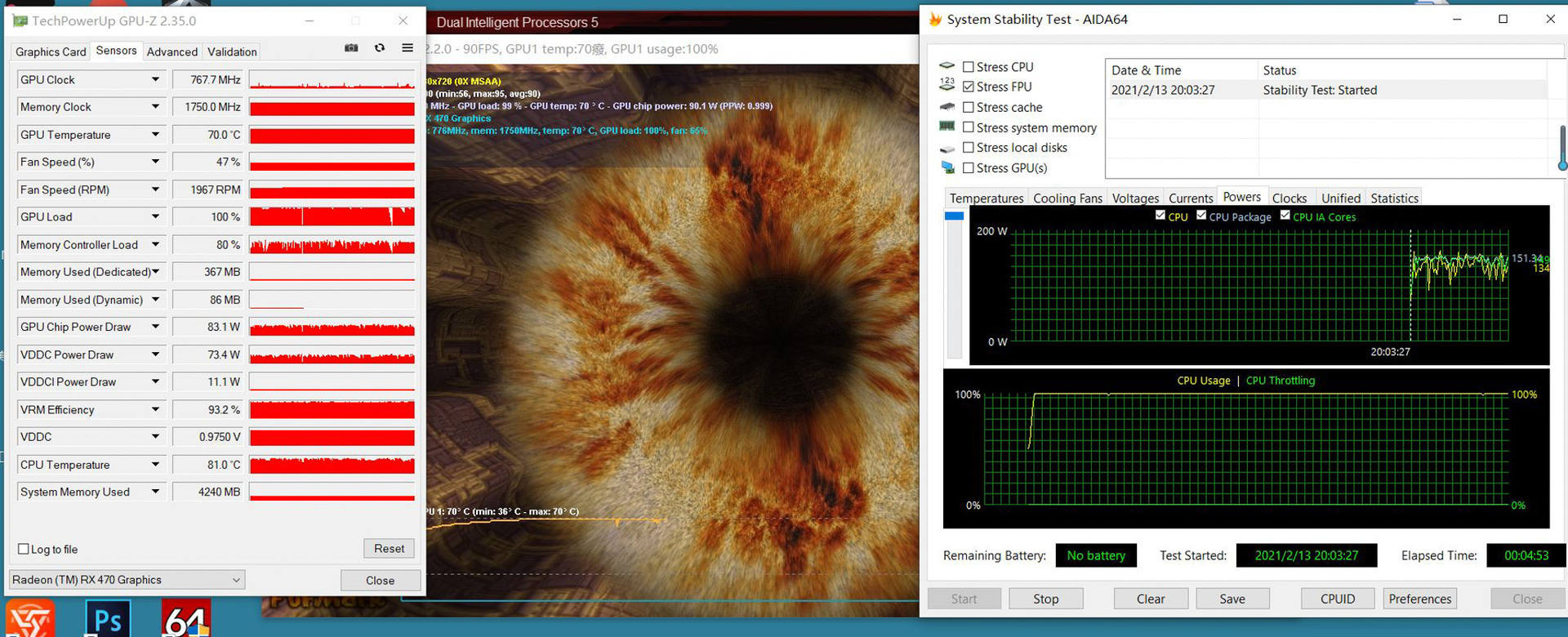Open Radeon RX 470 Graphics device selector

(x=127, y=580)
